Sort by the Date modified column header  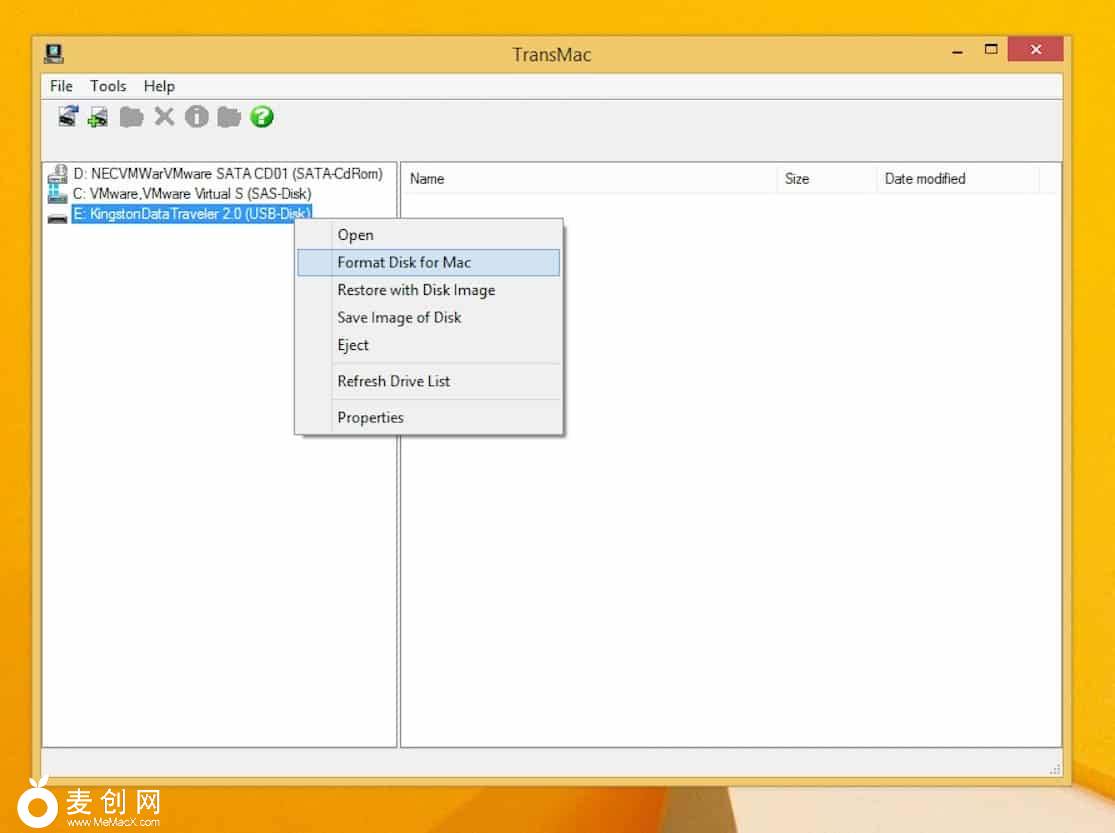click(925, 179)
